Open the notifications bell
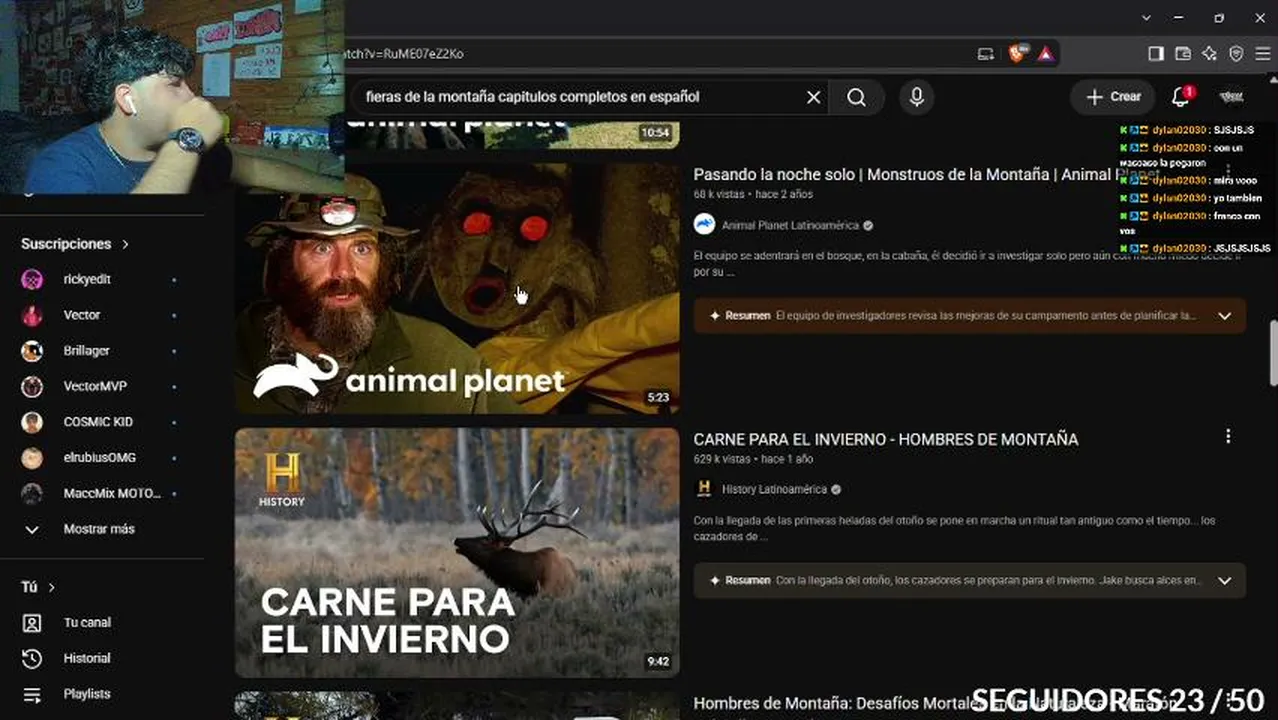Screen dimensions: 1278x720 (1180, 97)
